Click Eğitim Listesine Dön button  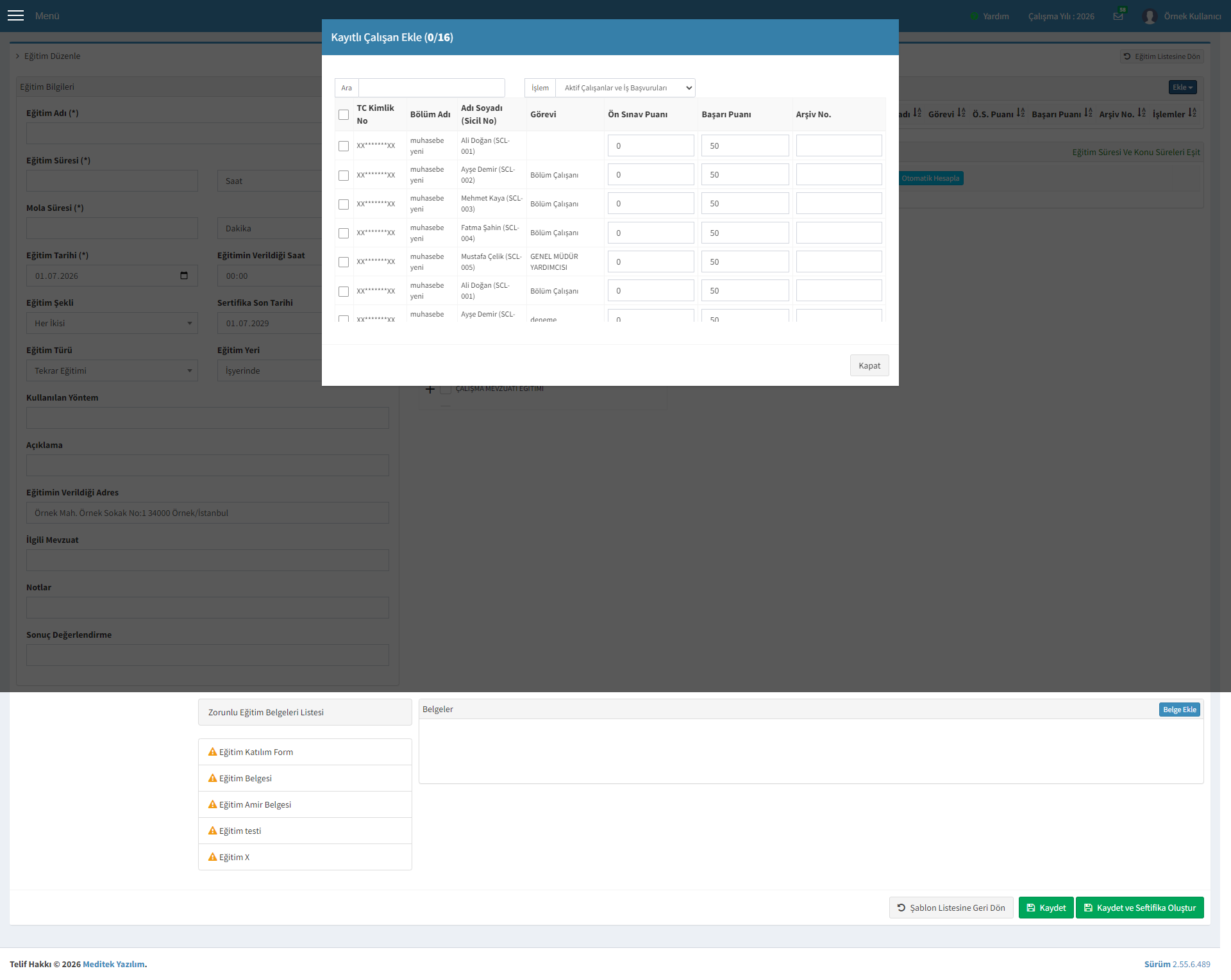pyautogui.click(x=1161, y=56)
